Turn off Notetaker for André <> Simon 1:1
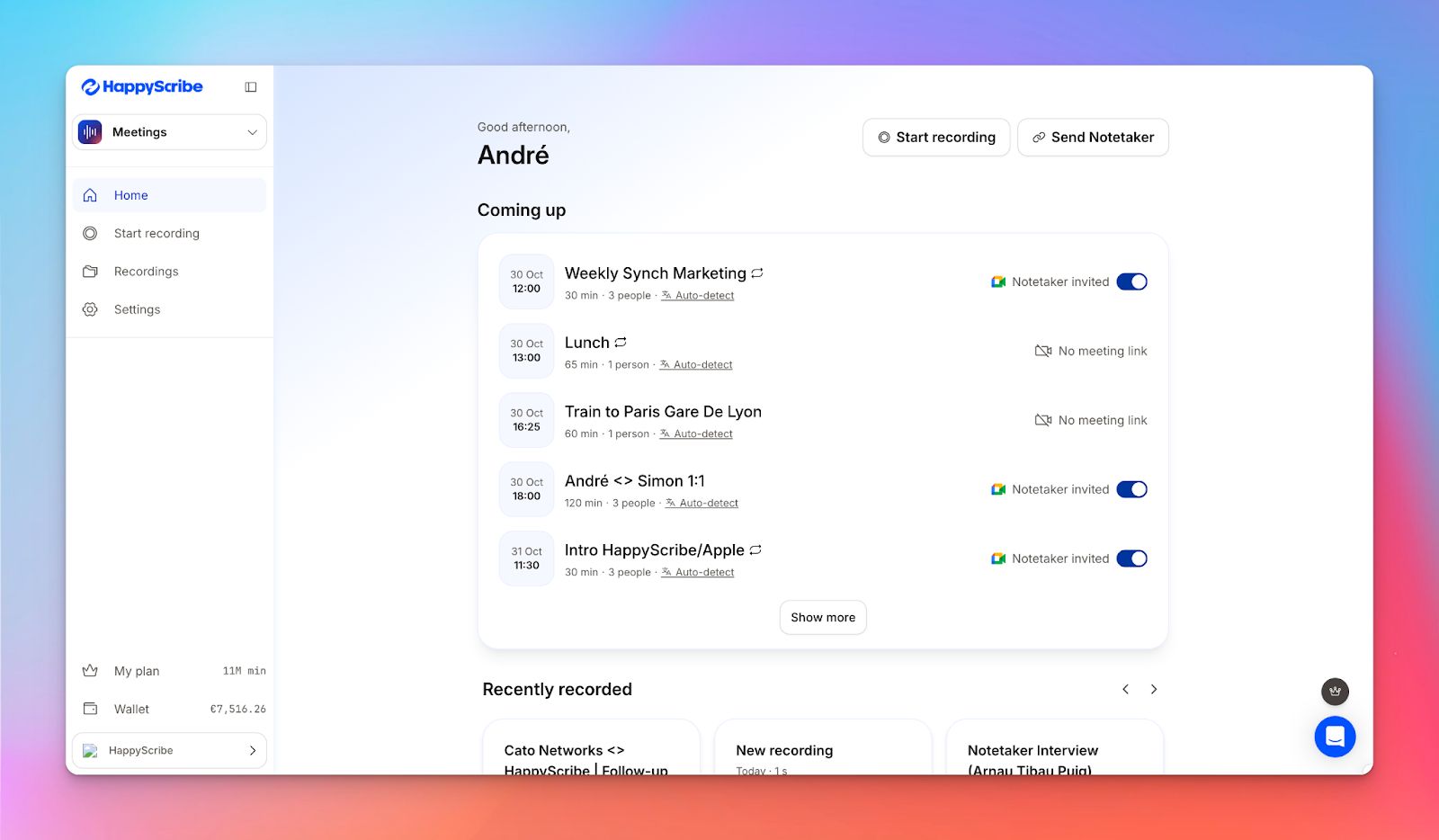 [x=1132, y=488]
